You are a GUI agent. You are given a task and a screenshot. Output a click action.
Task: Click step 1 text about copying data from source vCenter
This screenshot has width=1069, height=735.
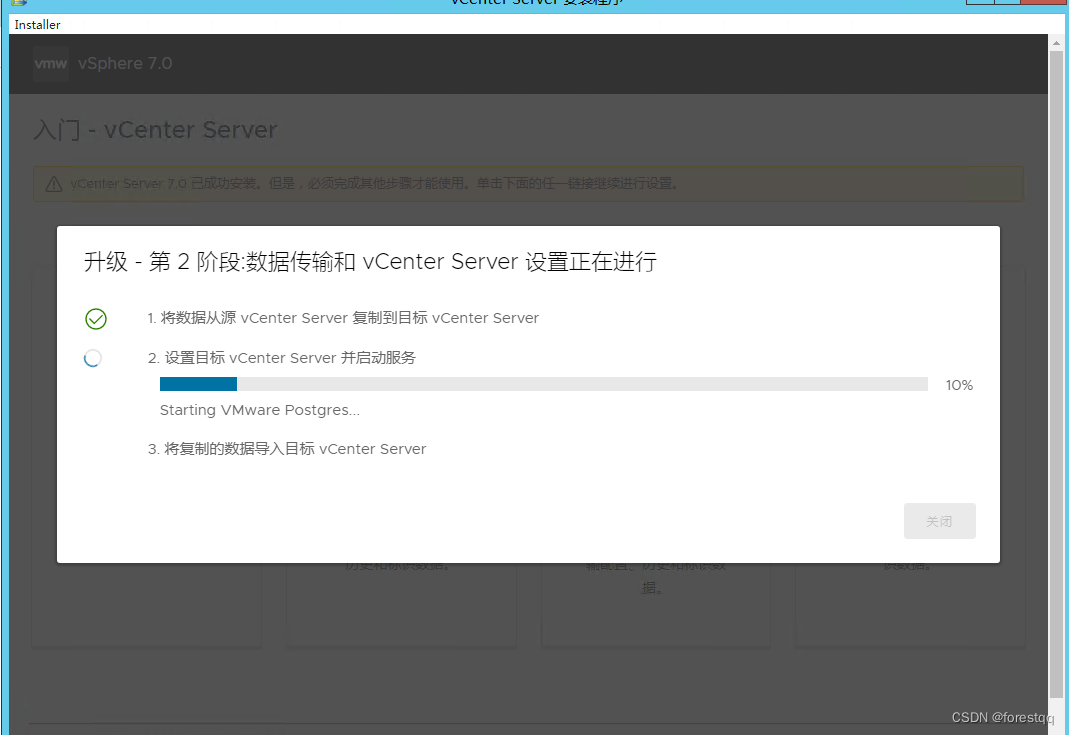343,318
